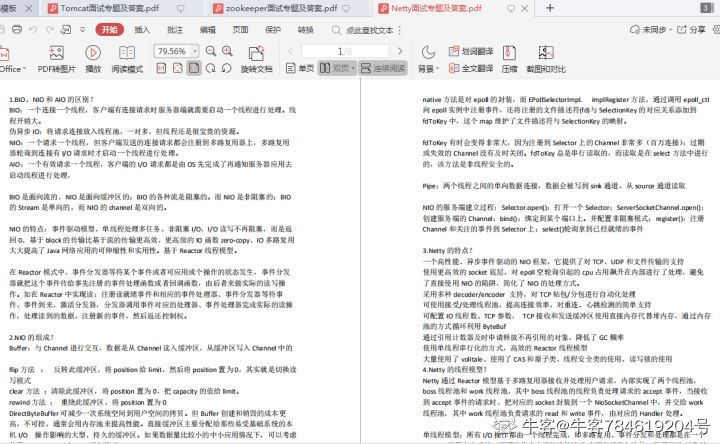Click the zoom out magnifier
The image size is (720, 444).
(x=211, y=51)
